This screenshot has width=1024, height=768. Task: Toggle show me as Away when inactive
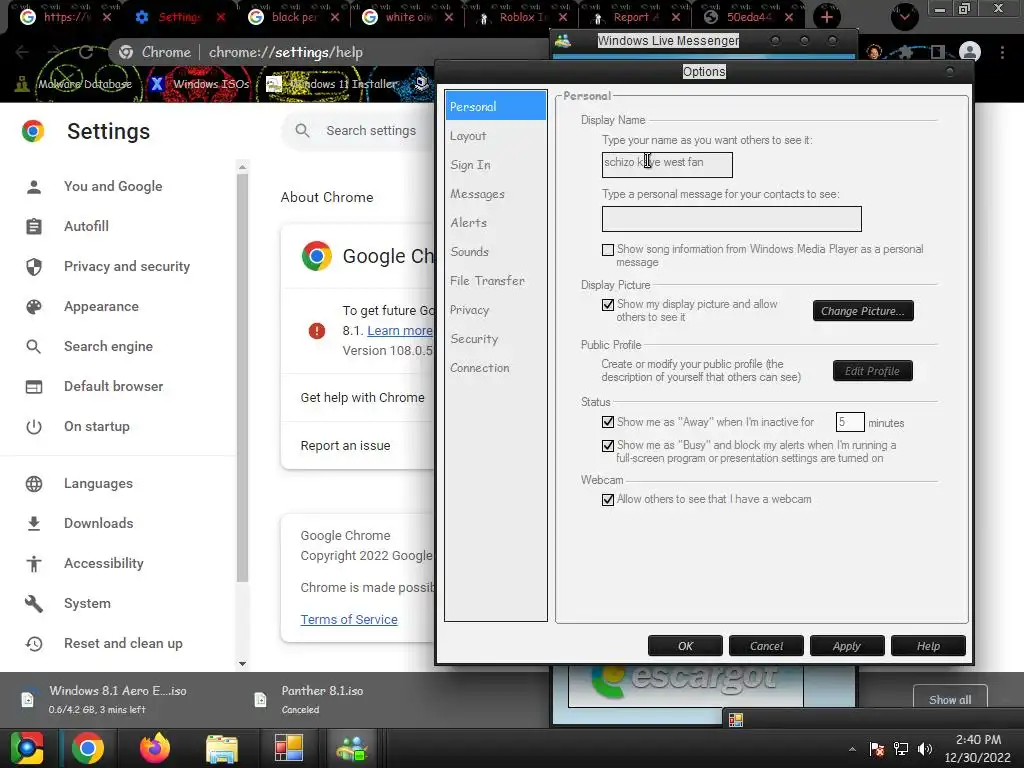pos(608,422)
